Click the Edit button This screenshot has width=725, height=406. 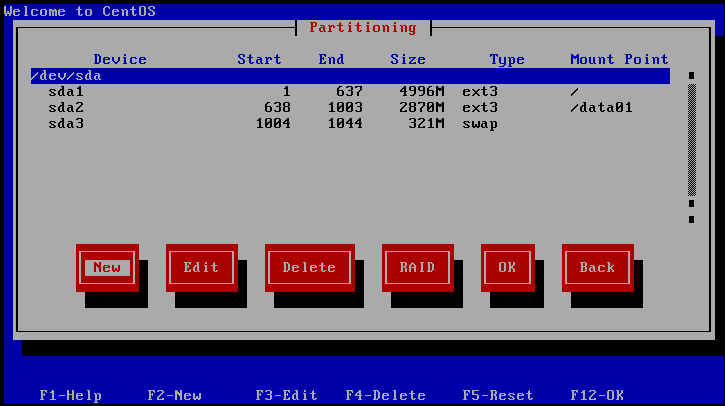tap(201, 267)
